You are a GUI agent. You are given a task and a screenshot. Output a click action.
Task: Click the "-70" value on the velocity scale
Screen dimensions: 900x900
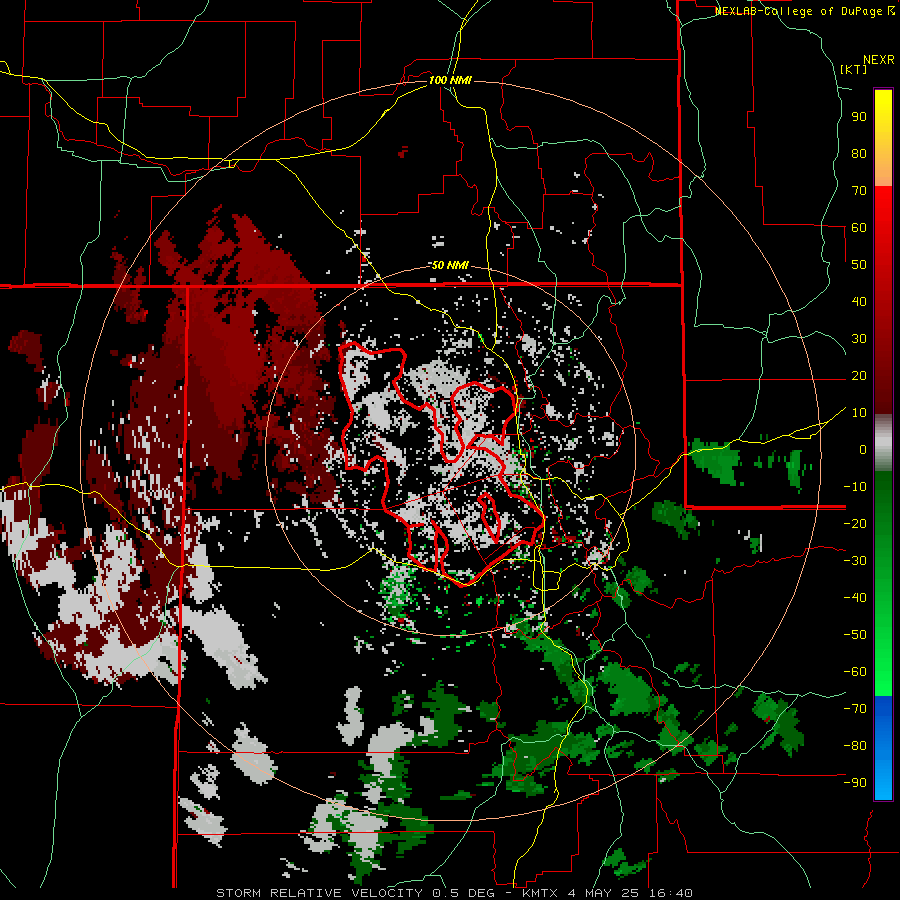point(855,709)
